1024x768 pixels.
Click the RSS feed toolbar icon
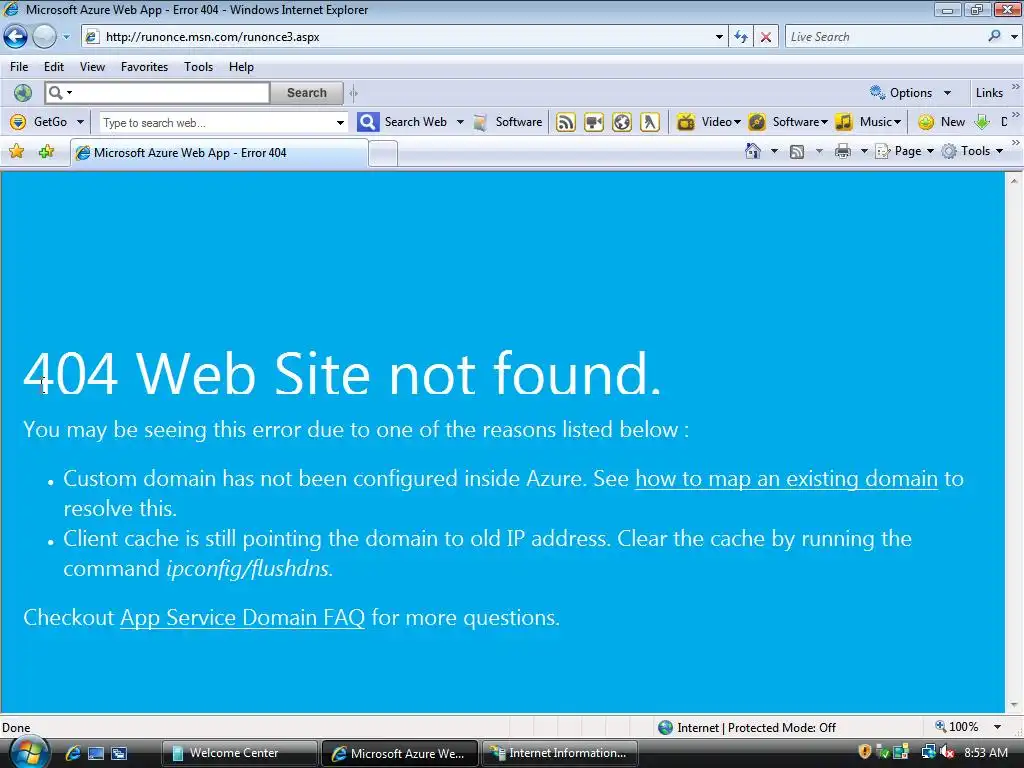tap(566, 122)
